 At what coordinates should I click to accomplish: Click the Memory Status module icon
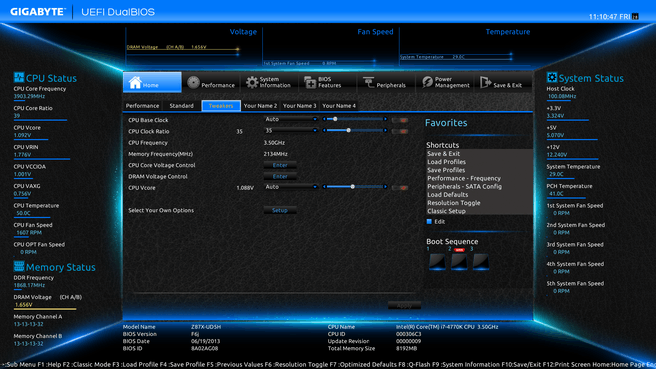19,266
